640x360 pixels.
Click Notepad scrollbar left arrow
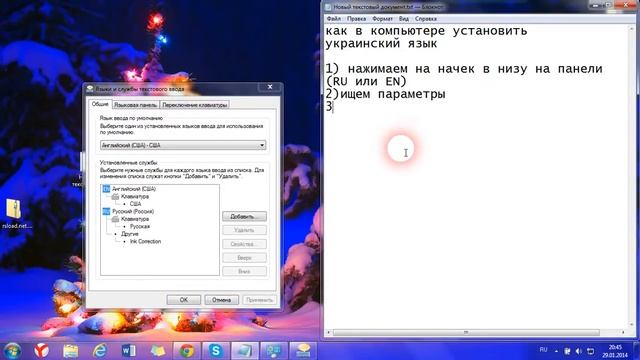point(328,333)
